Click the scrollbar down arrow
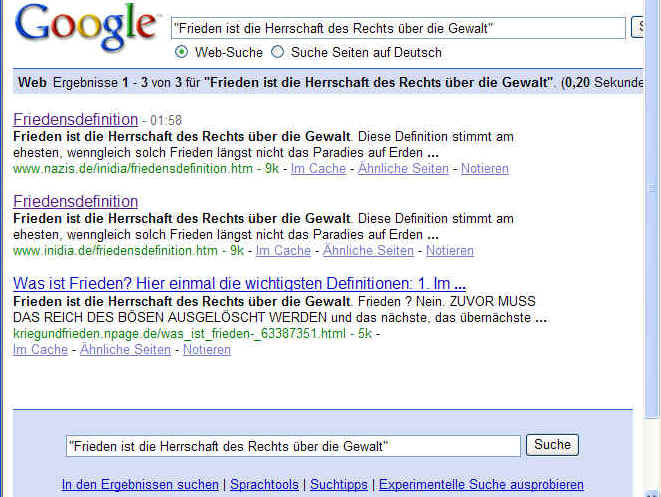Image resolution: width=661 pixels, height=497 pixels. [x=652, y=493]
